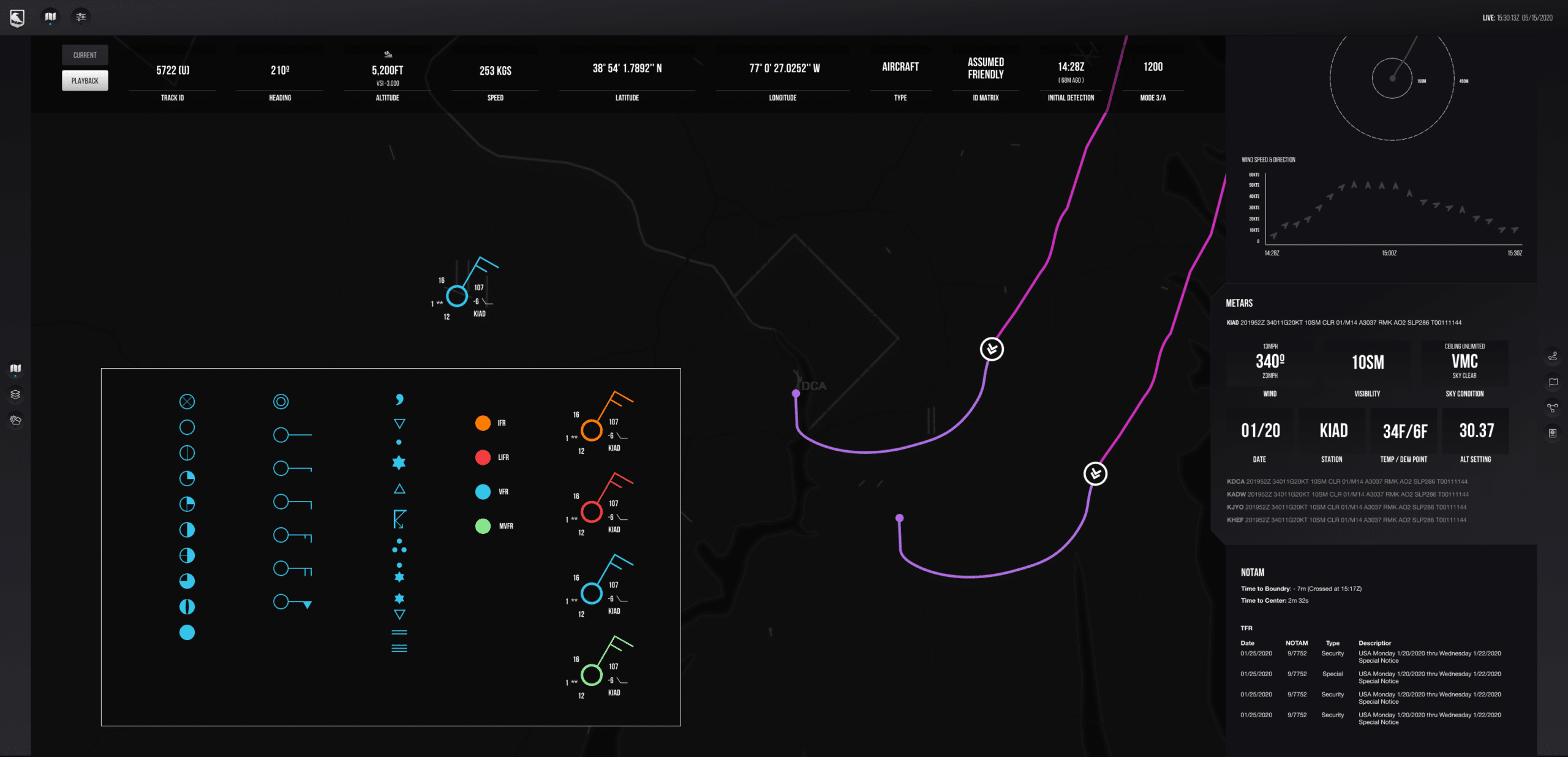Image resolution: width=1568 pixels, height=757 pixels.
Task: Click the green MVFR color dot
Action: click(x=483, y=525)
